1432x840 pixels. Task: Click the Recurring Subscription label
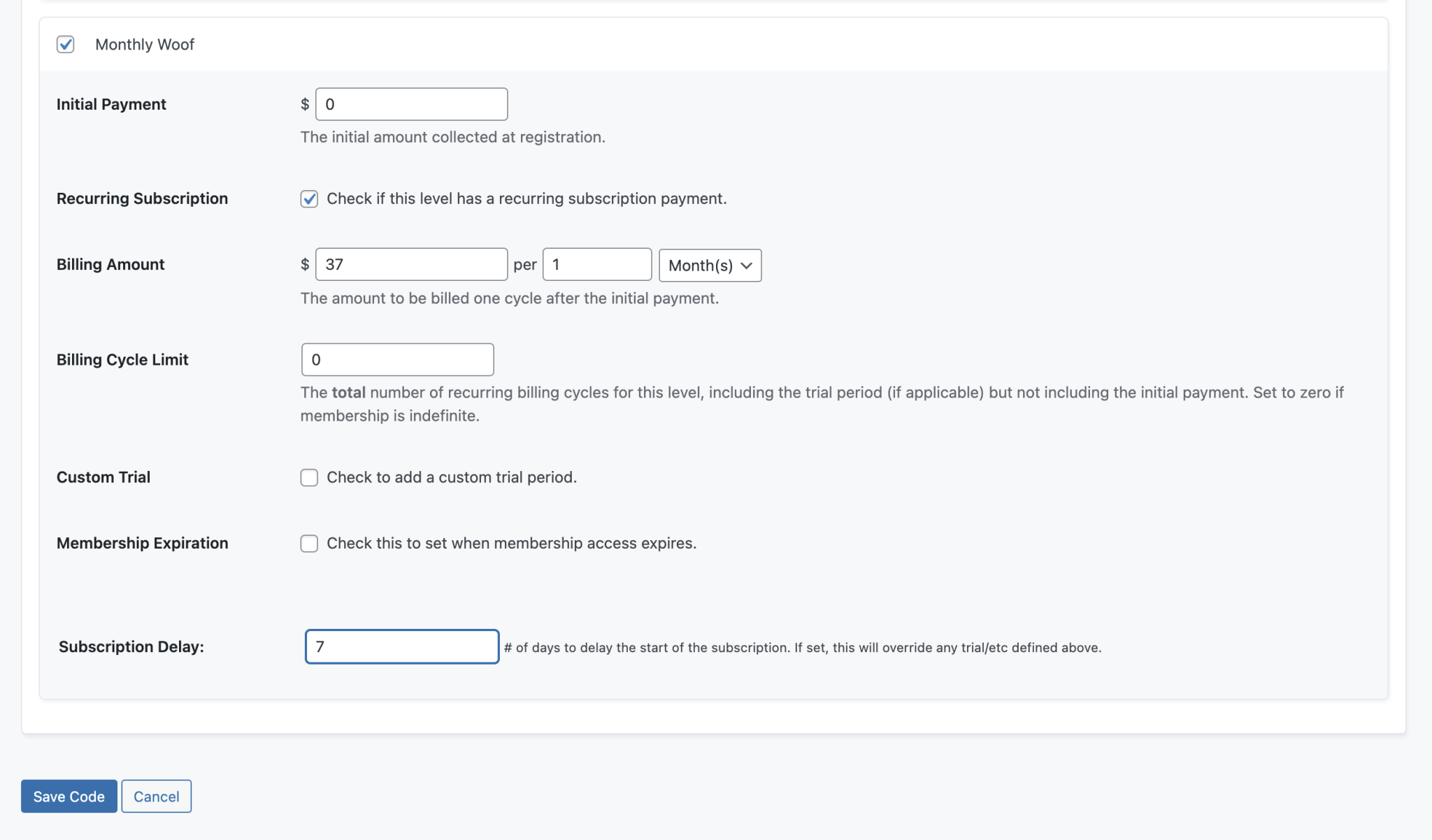[x=142, y=198]
